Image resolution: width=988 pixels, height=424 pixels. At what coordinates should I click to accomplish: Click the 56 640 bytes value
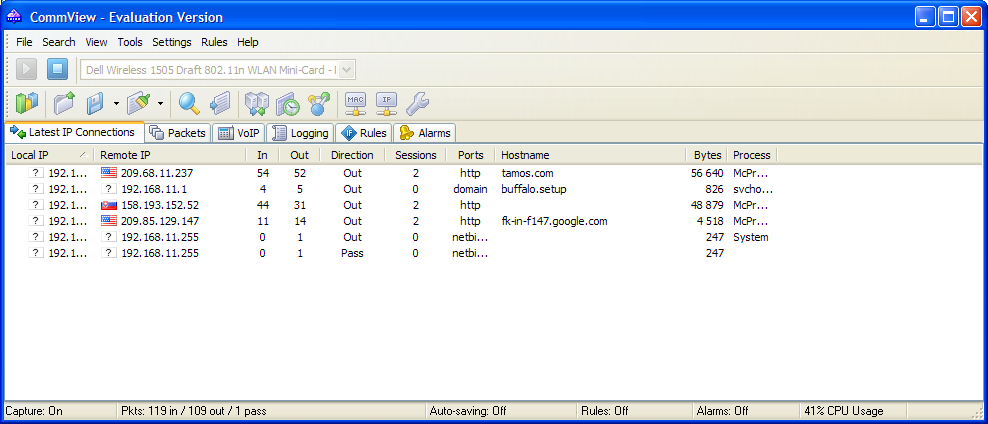[x=707, y=173]
